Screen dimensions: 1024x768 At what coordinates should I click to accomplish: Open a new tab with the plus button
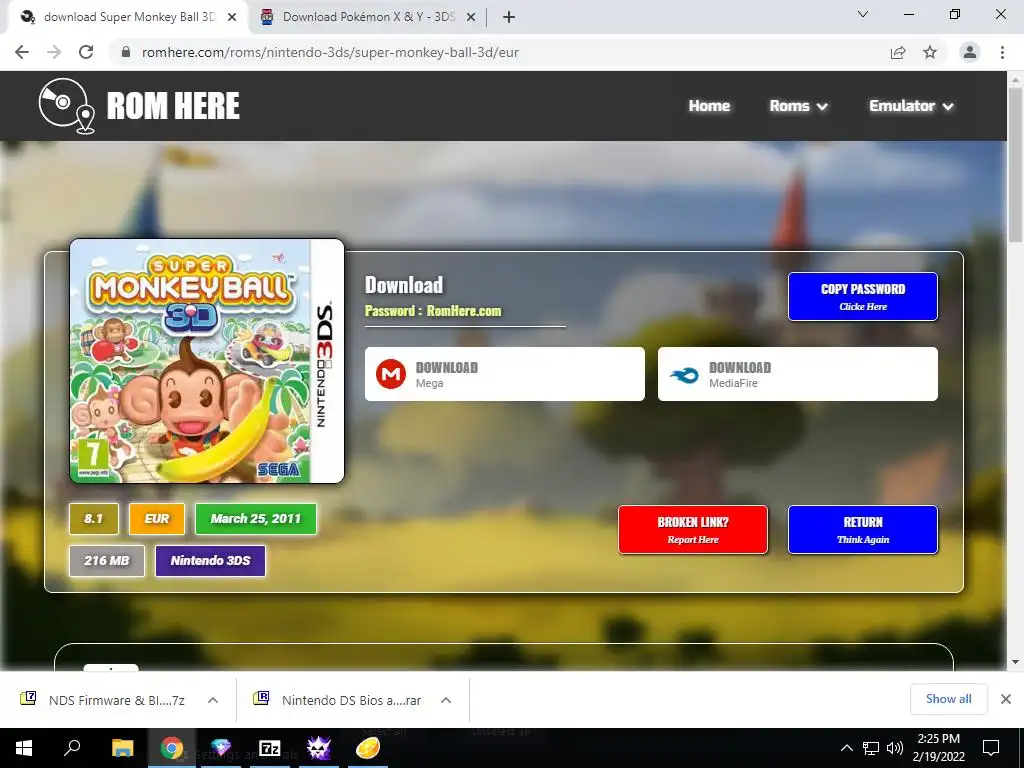(509, 17)
